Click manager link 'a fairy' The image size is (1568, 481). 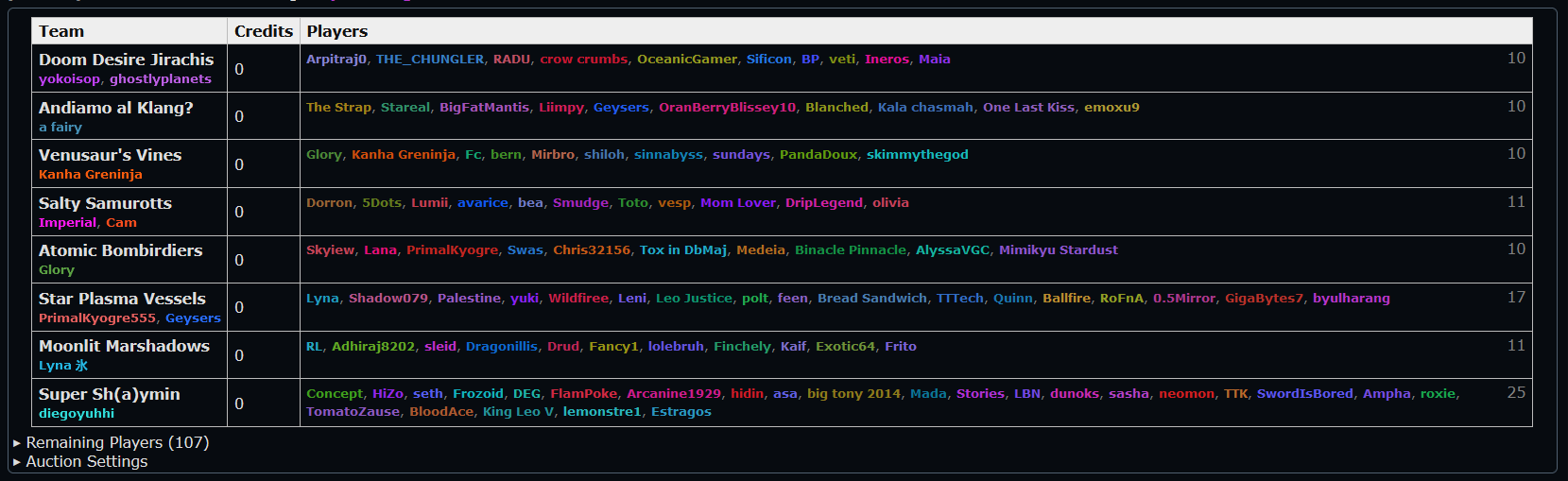coord(60,127)
